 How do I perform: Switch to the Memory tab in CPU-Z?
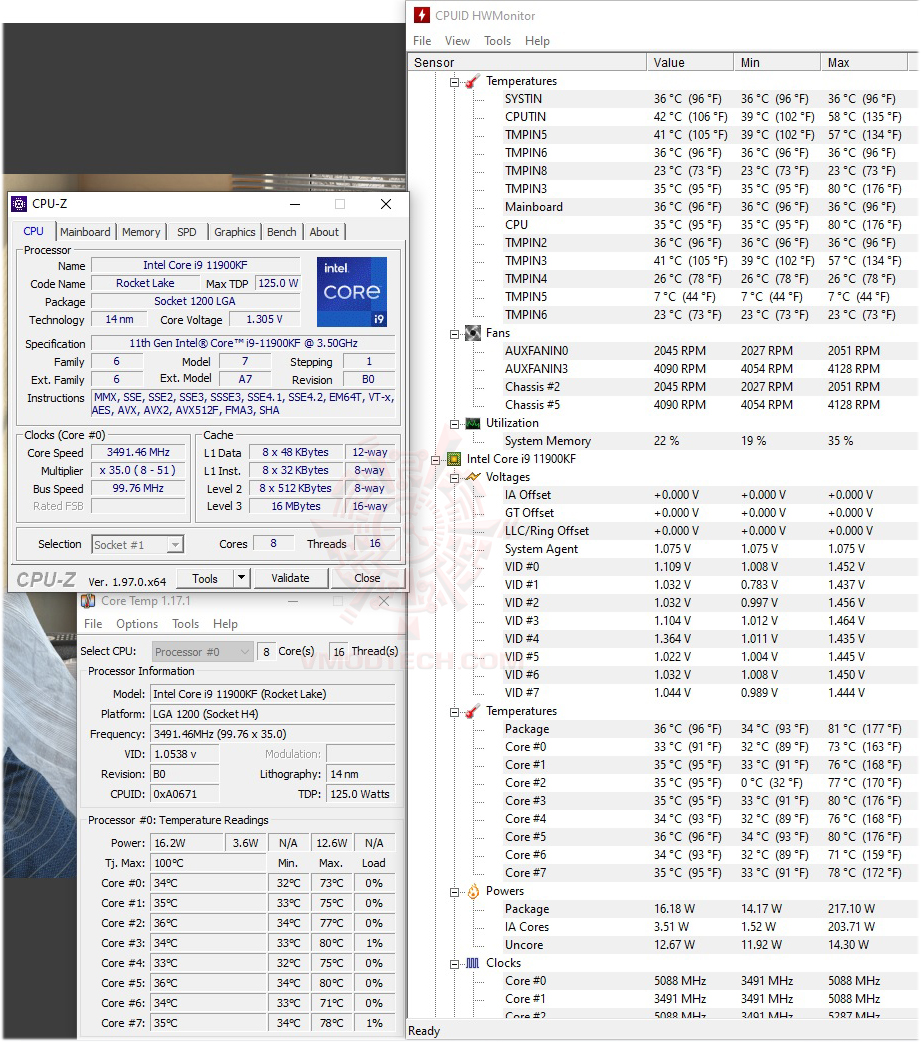click(x=141, y=232)
